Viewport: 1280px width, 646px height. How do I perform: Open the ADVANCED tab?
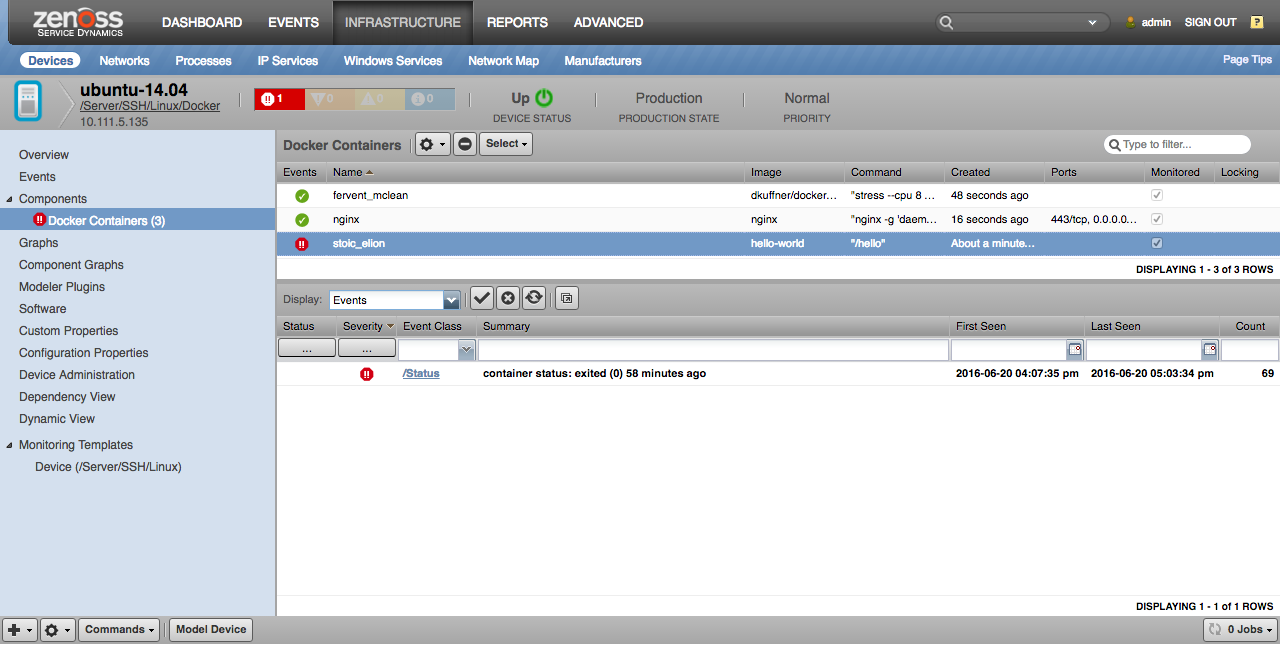[x=608, y=22]
